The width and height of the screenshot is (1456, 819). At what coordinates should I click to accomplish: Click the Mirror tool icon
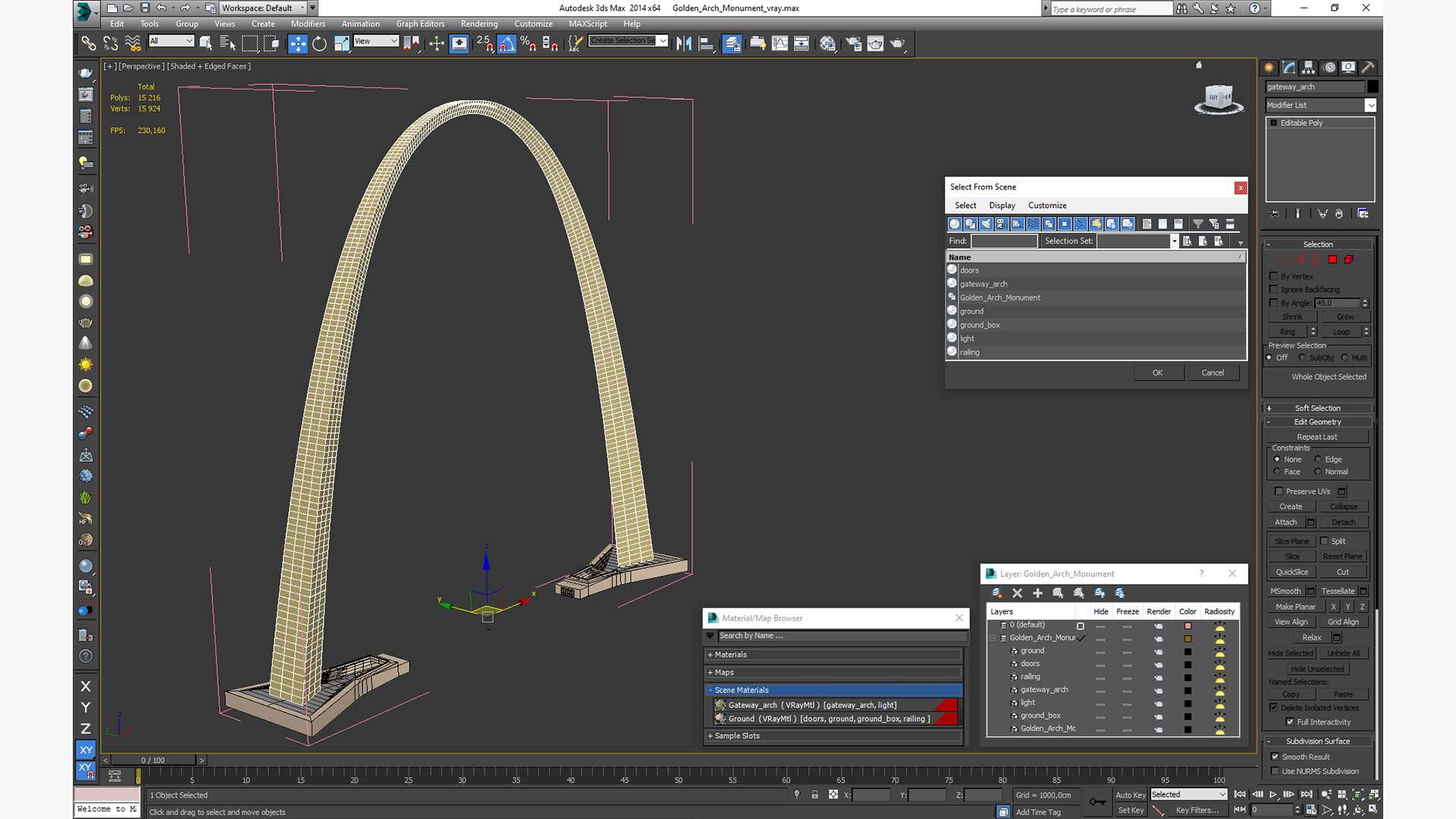[683, 43]
